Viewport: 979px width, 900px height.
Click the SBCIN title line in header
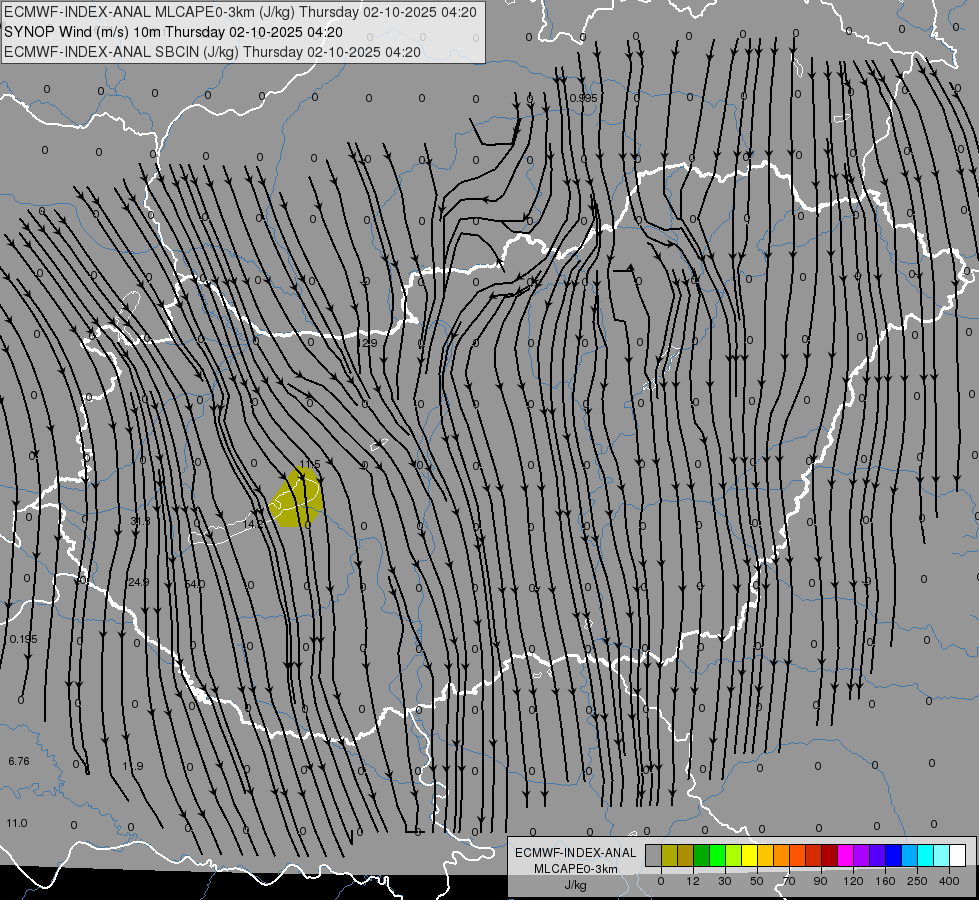point(212,52)
